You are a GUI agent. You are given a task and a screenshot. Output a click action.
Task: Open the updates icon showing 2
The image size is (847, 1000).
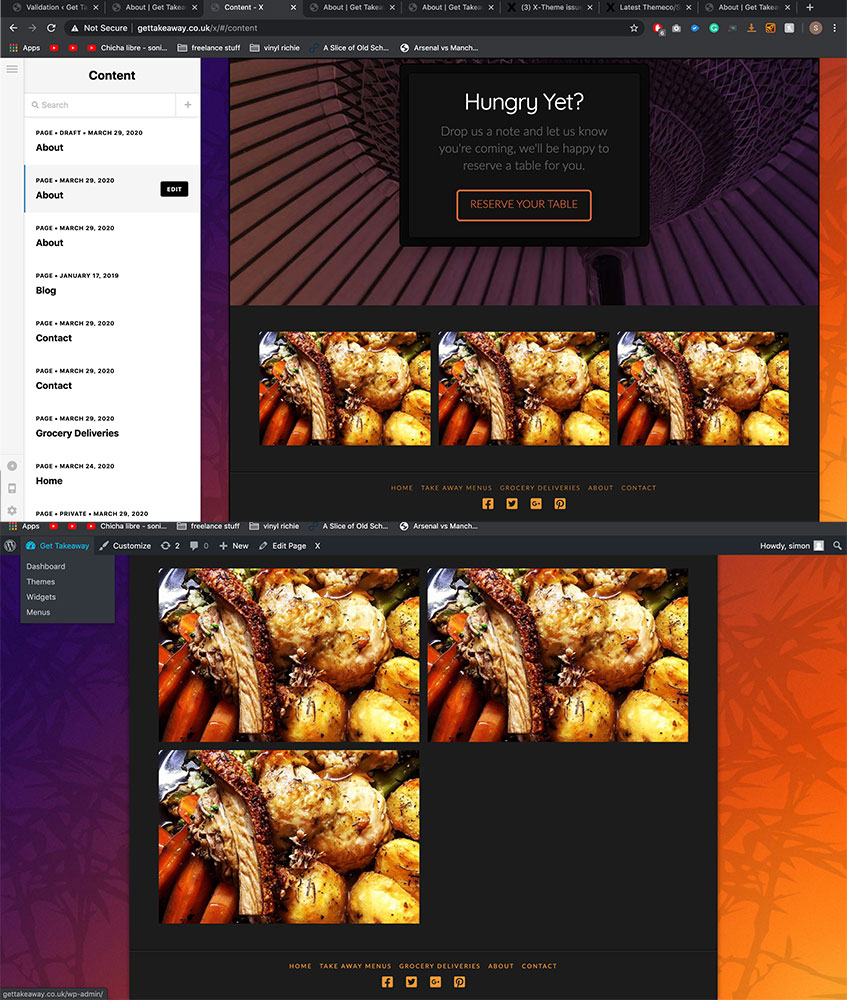pos(170,546)
